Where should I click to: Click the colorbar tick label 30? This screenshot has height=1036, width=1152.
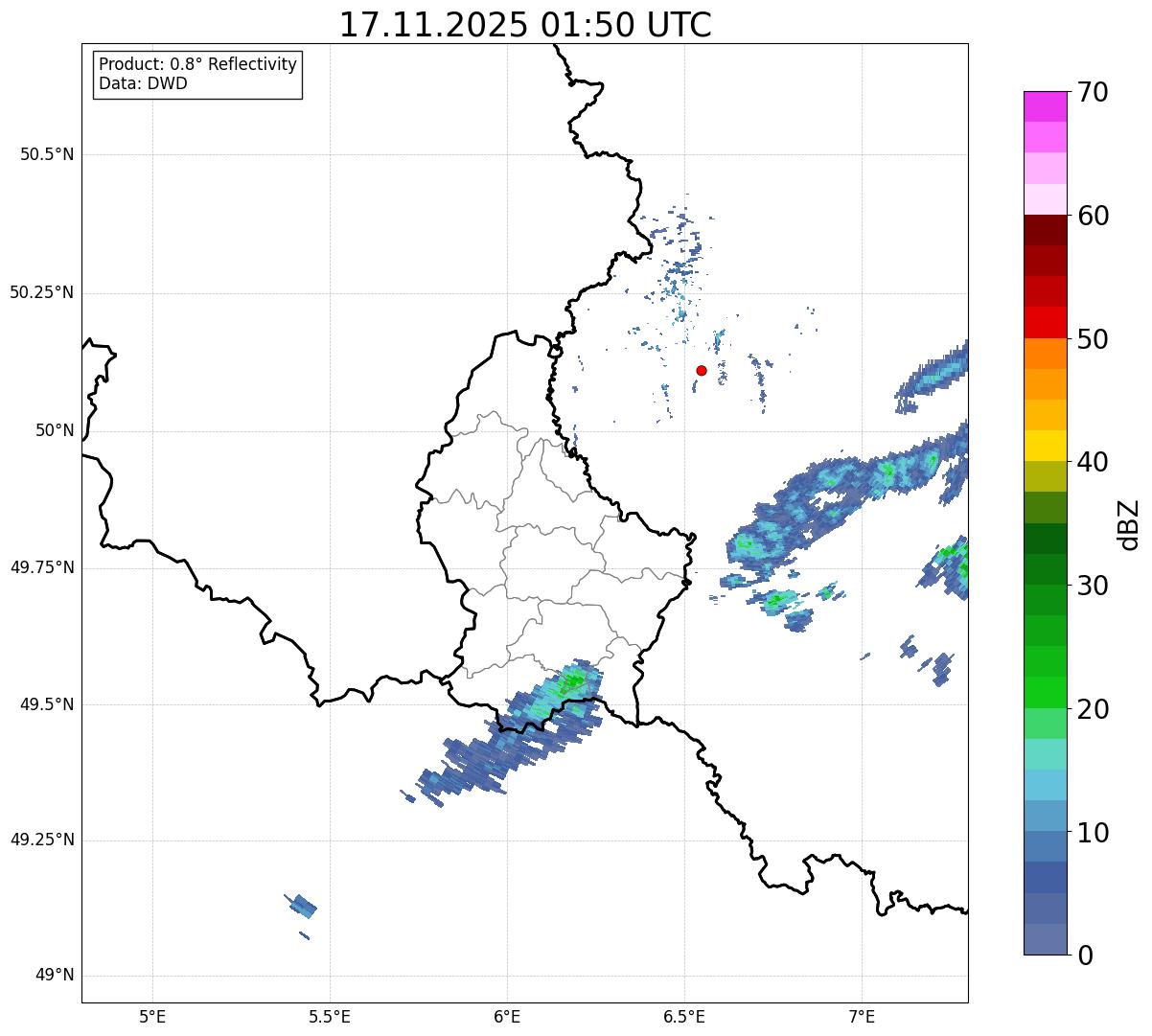(1093, 586)
